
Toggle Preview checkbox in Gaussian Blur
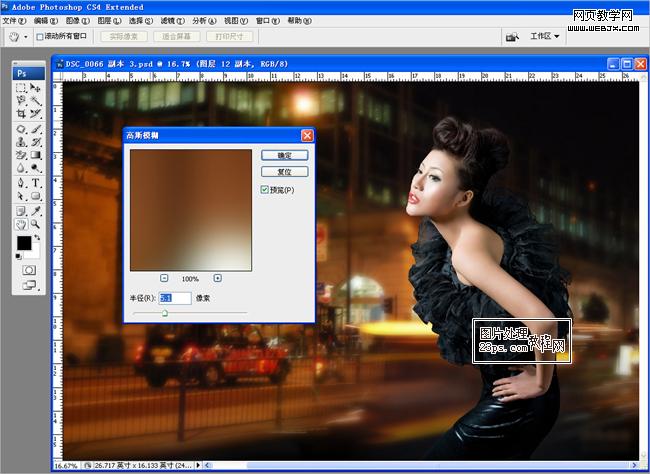pos(264,190)
